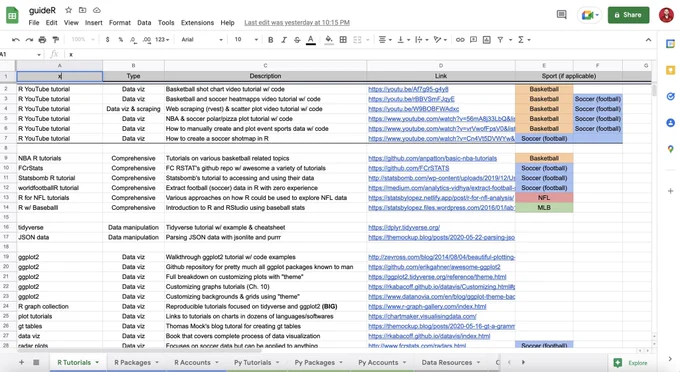
Task: Increase decimal places
Action: (x=147, y=40)
